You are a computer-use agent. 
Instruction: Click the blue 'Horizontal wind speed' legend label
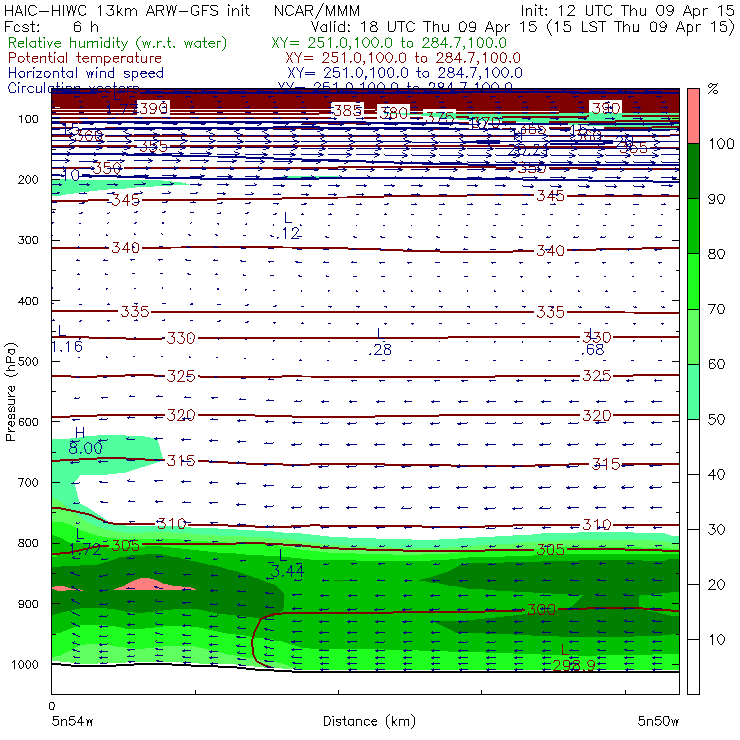pyautogui.click(x=86, y=73)
